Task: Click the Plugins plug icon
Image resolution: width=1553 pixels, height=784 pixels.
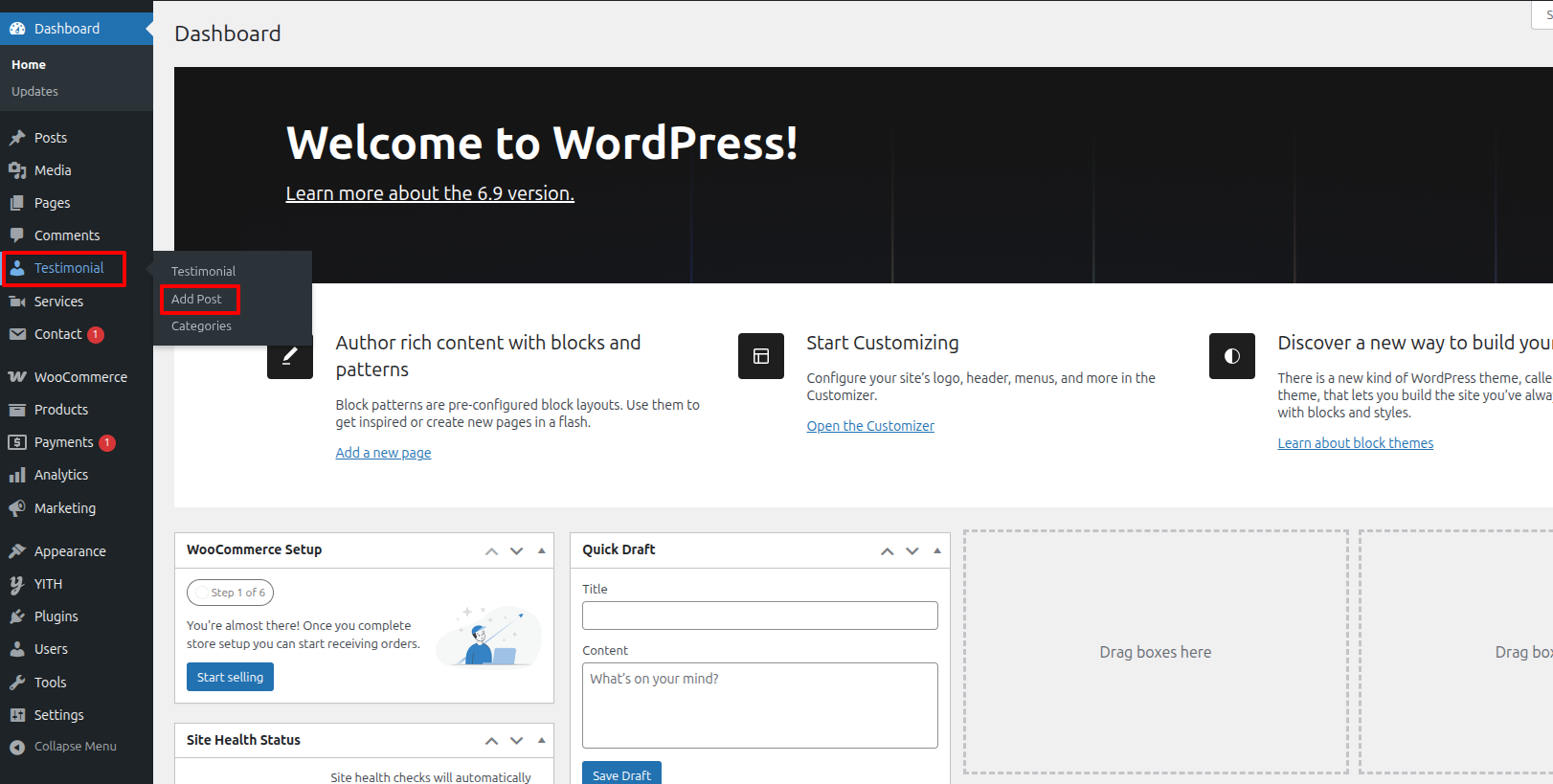Action: 17,616
